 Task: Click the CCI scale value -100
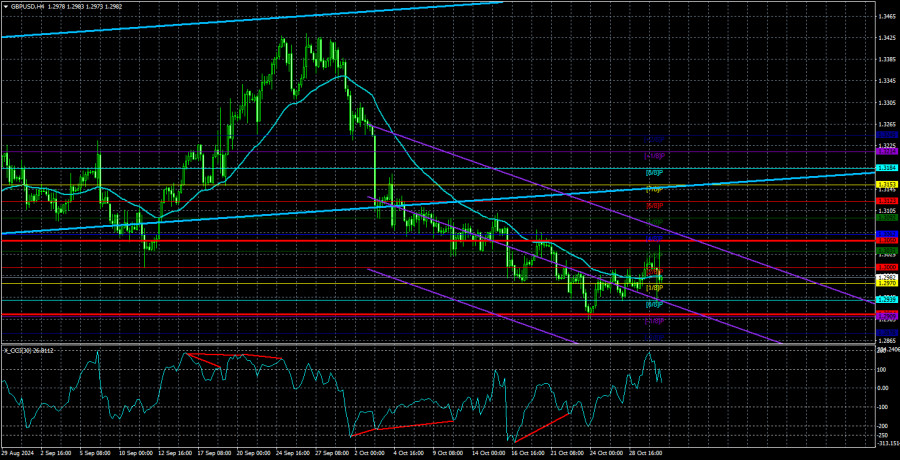pos(883,407)
